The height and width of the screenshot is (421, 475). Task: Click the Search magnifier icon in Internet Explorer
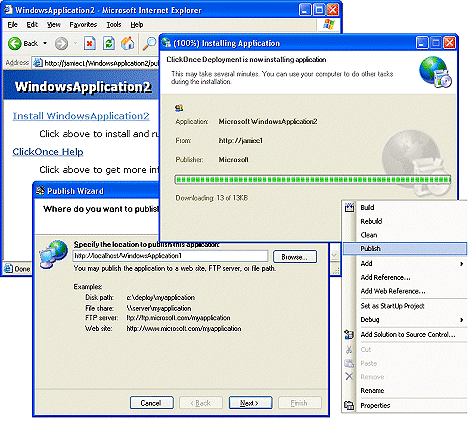click(x=149, y=44)
